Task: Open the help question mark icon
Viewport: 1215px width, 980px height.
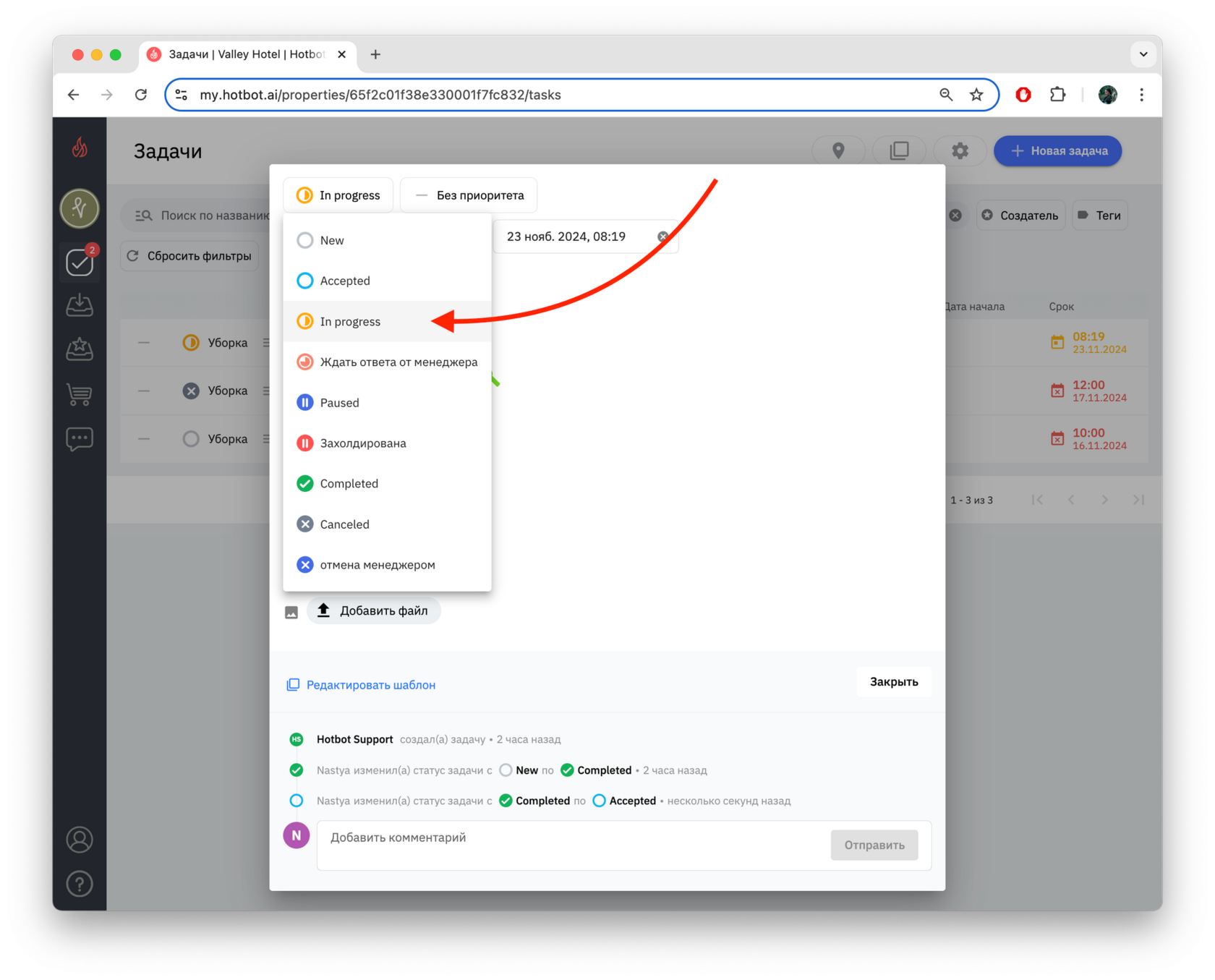Action: pos(80,884)
